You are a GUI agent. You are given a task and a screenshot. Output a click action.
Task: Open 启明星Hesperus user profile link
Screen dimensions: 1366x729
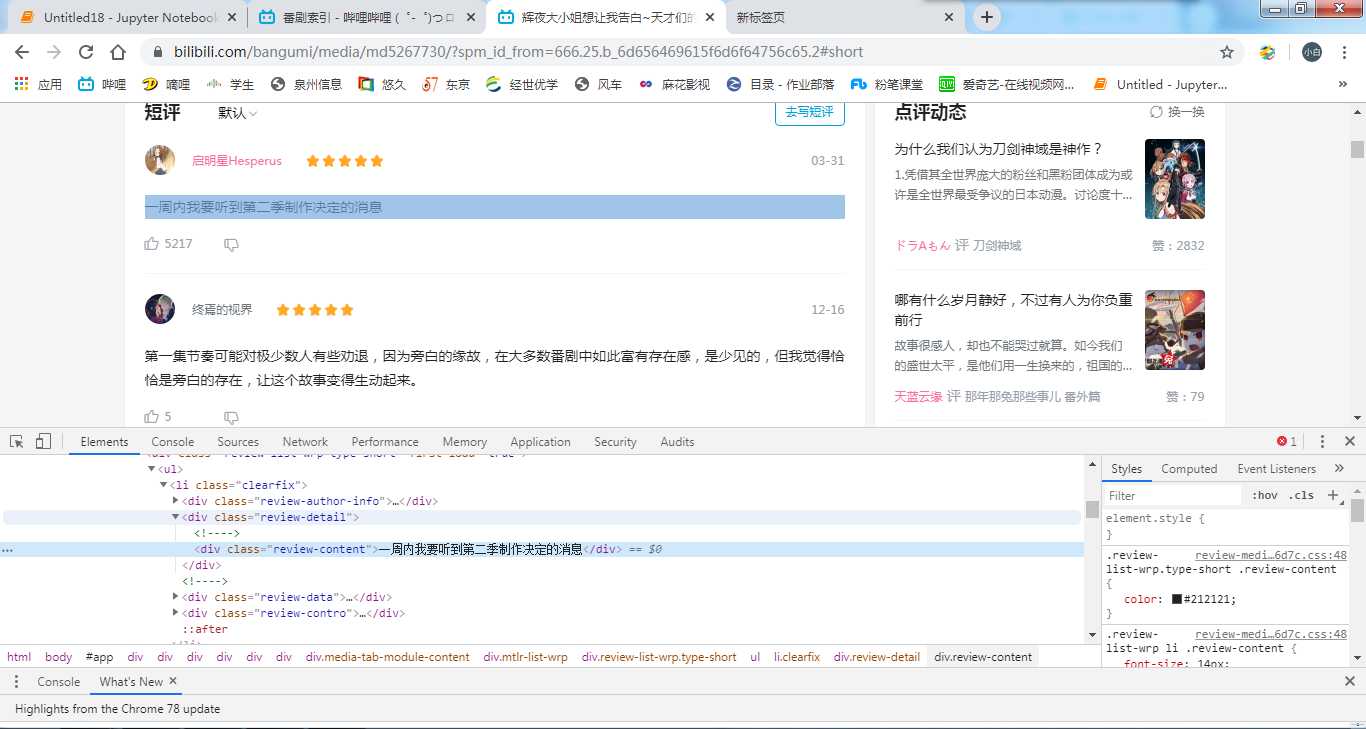(x=237, y=160)
